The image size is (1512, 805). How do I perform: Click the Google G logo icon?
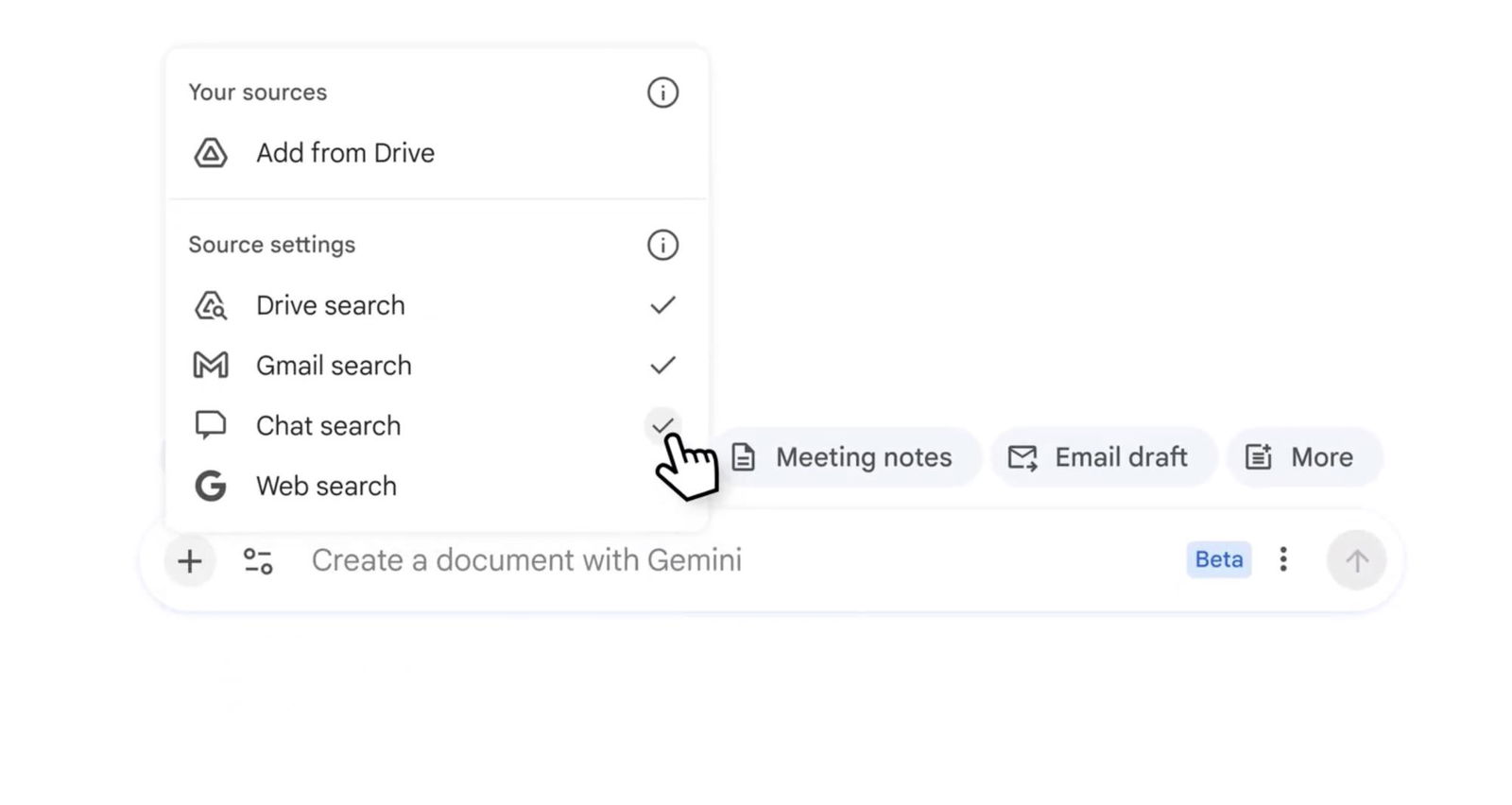(x=211, y=486)
